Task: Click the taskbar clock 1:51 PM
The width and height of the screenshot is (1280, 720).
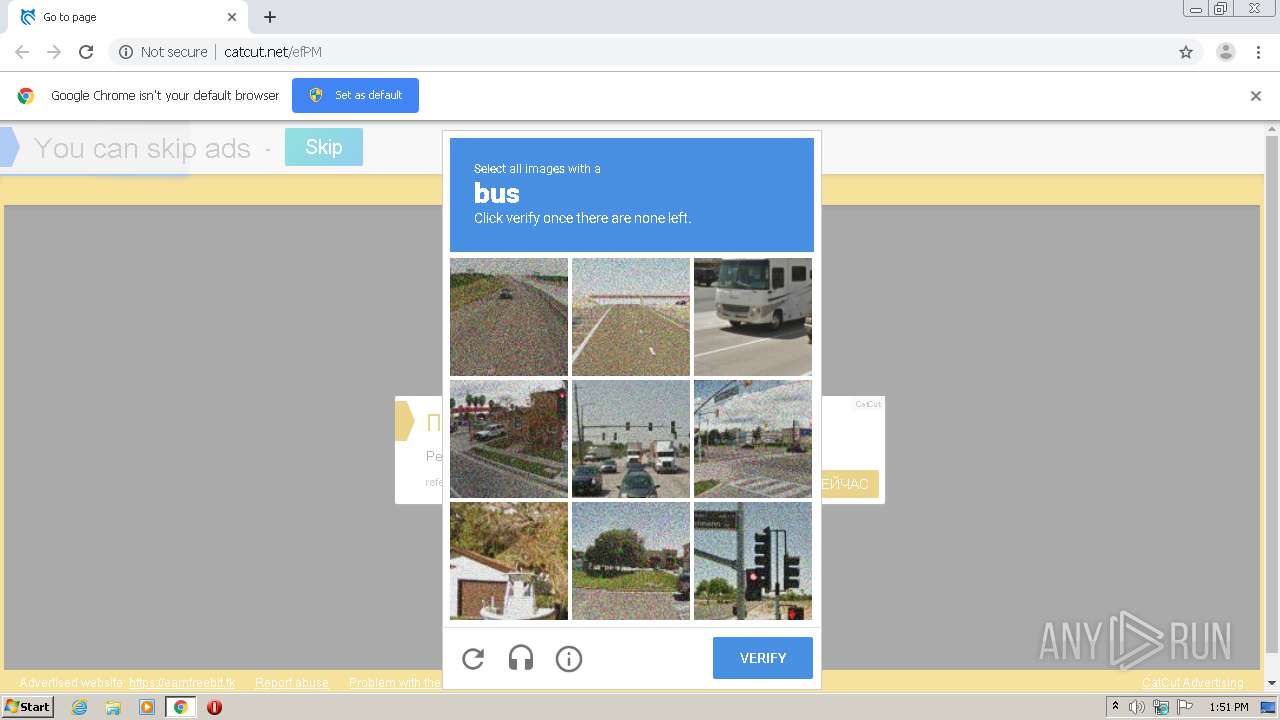Action: 1229,707
